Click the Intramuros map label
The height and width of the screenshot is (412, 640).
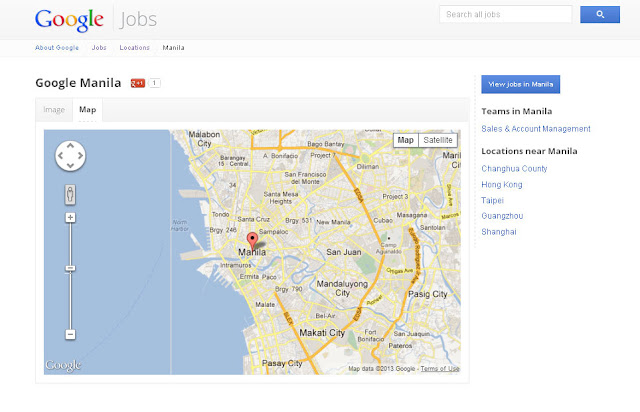pyautogui.click(x=236, y=265)
